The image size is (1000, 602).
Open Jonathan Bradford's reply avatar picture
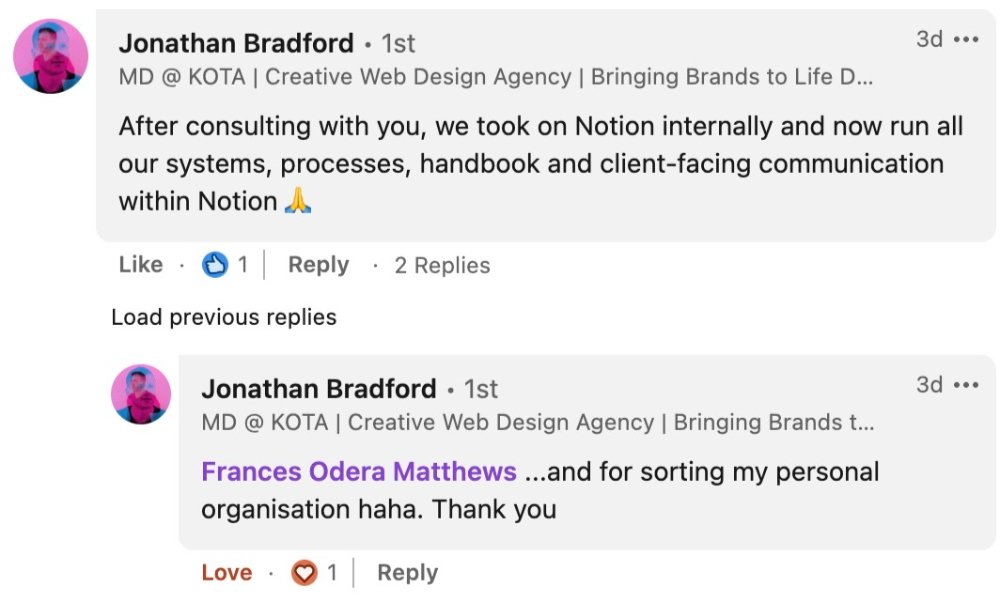141,394
